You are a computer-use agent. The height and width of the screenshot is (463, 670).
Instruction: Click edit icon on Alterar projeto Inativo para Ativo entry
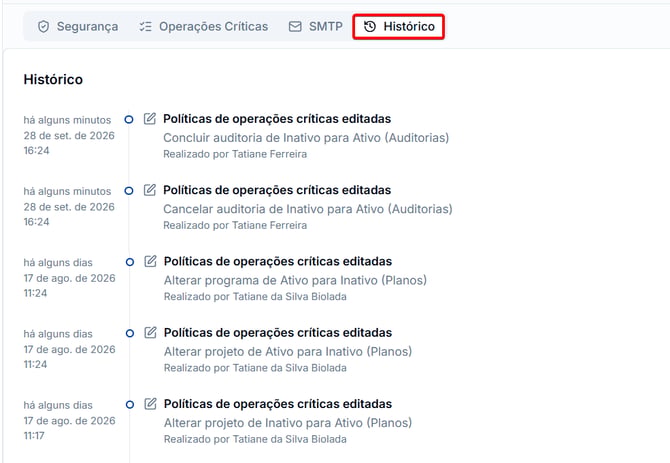[x=150, y=404]
